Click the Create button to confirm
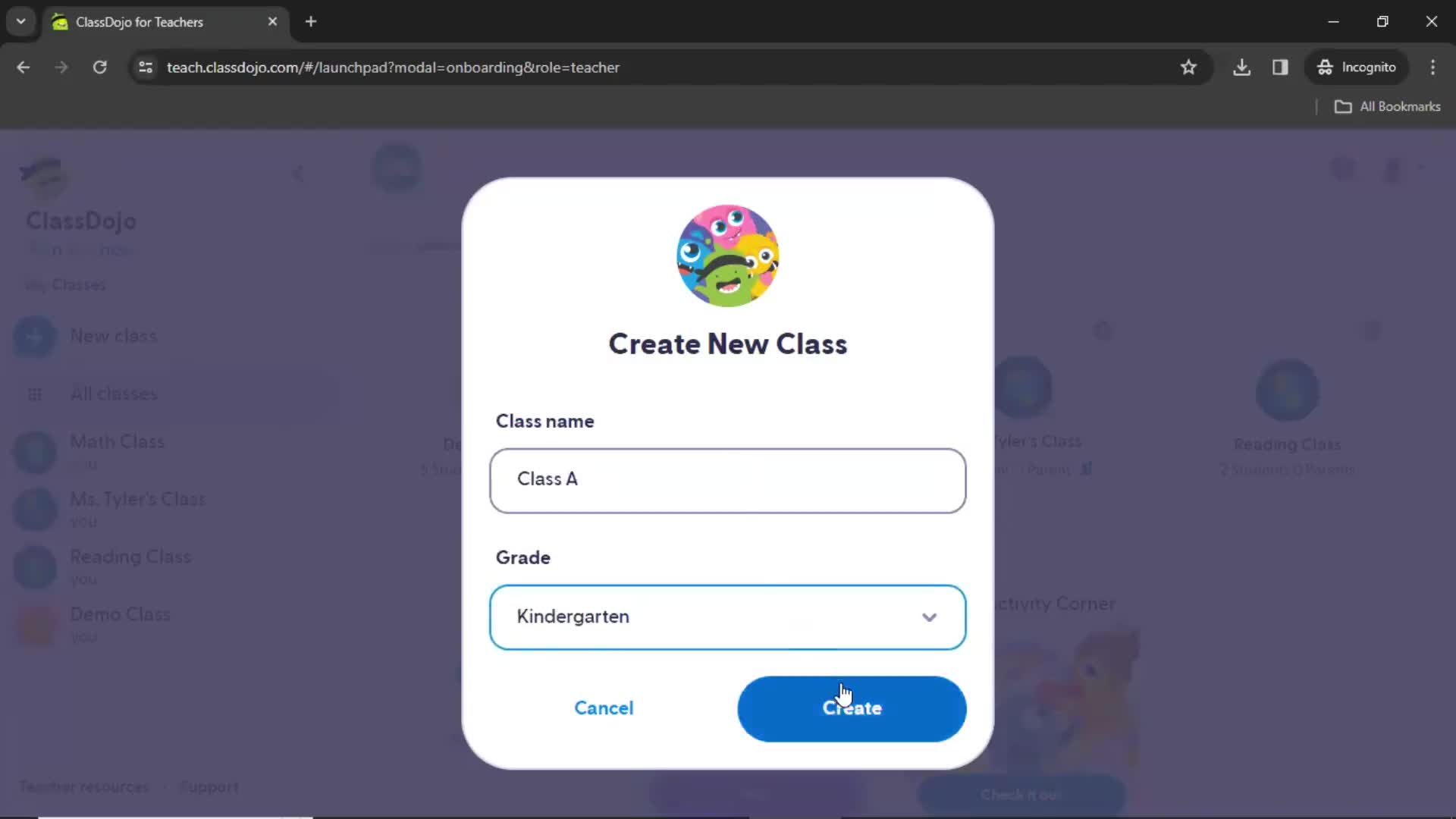 coord(852,708)
